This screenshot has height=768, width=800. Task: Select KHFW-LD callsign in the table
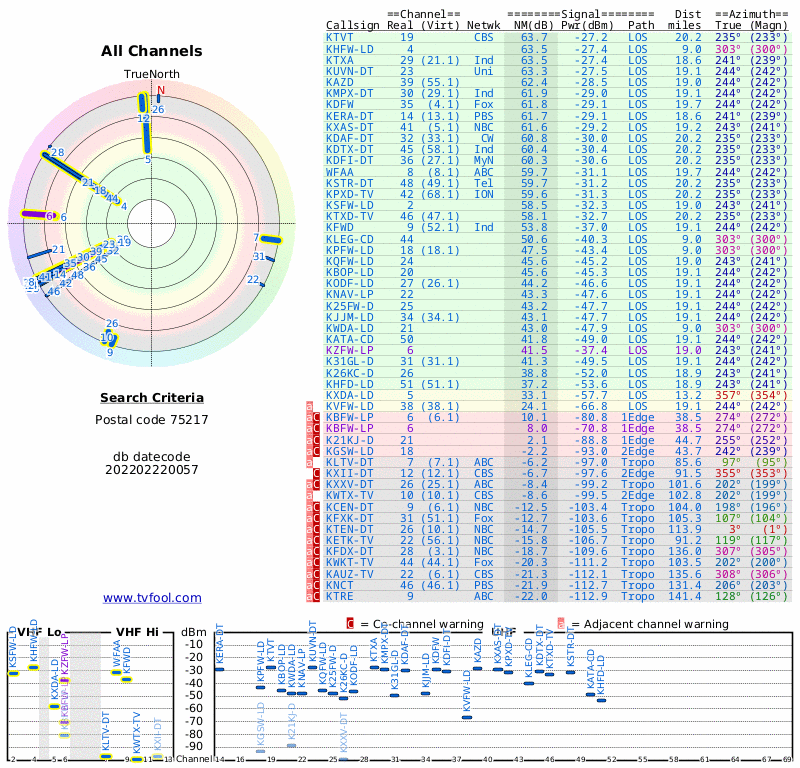349,49
